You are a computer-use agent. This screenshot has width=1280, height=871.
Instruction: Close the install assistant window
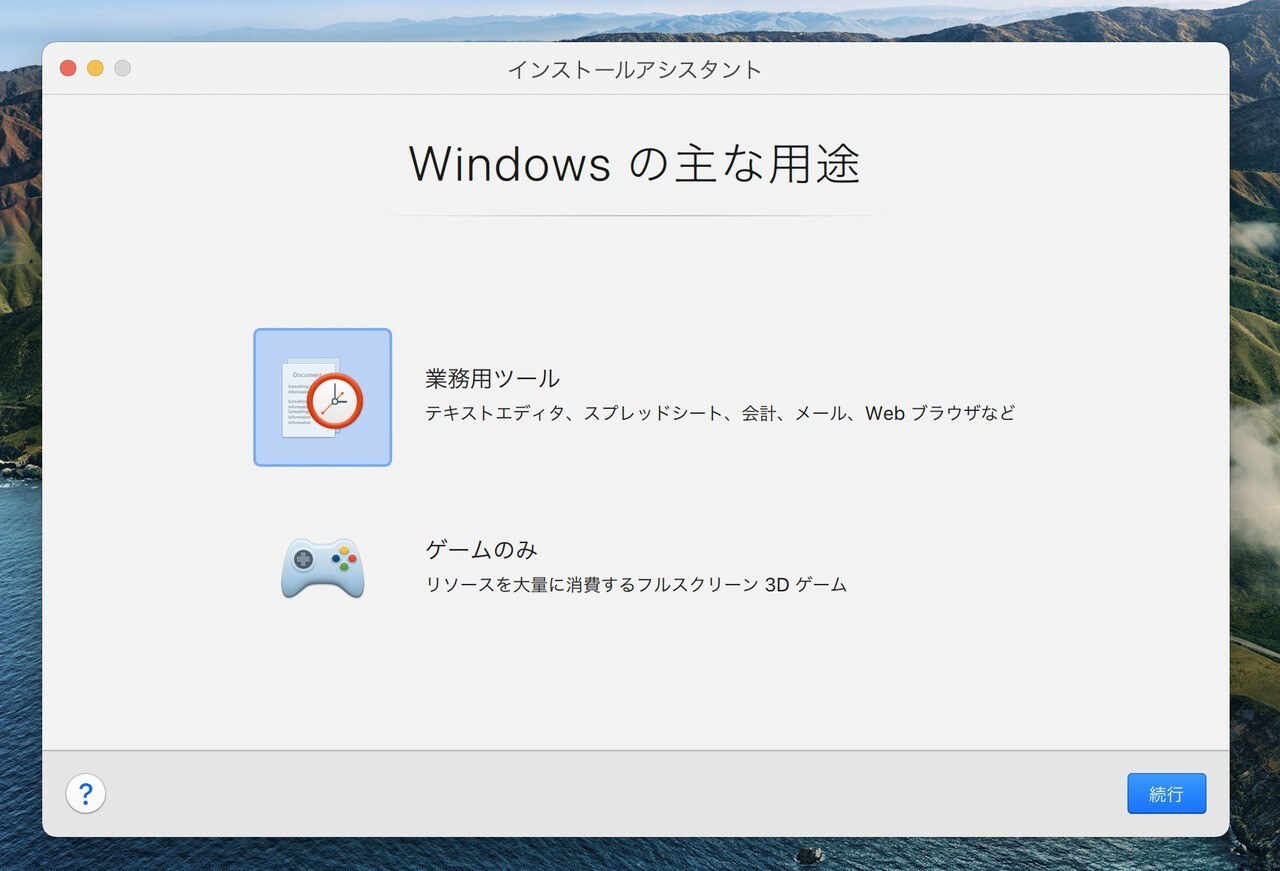(68, 68)
